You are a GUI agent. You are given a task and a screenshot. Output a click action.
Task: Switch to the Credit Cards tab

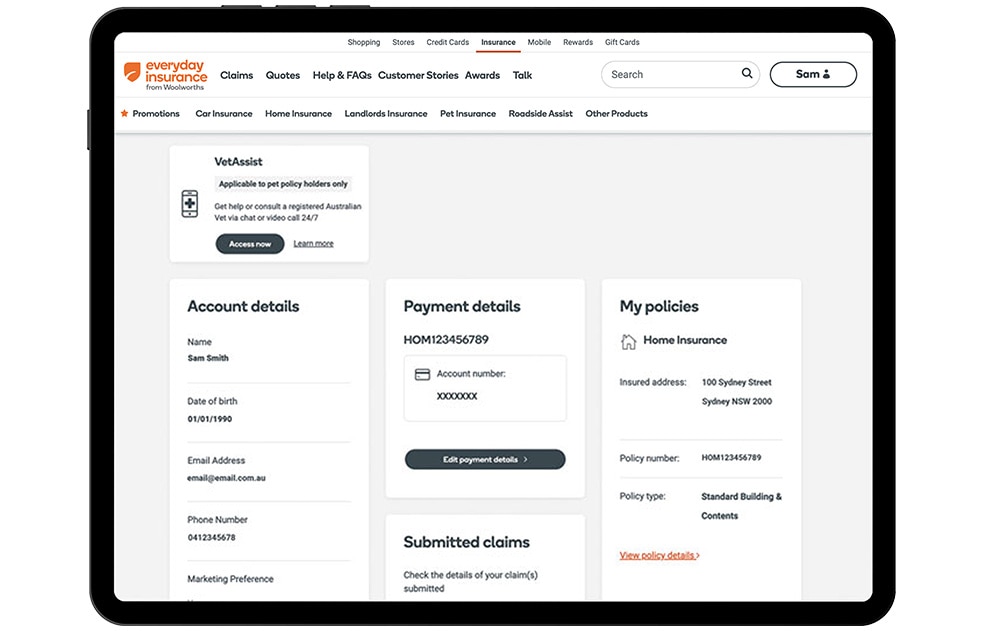(448, 42)
